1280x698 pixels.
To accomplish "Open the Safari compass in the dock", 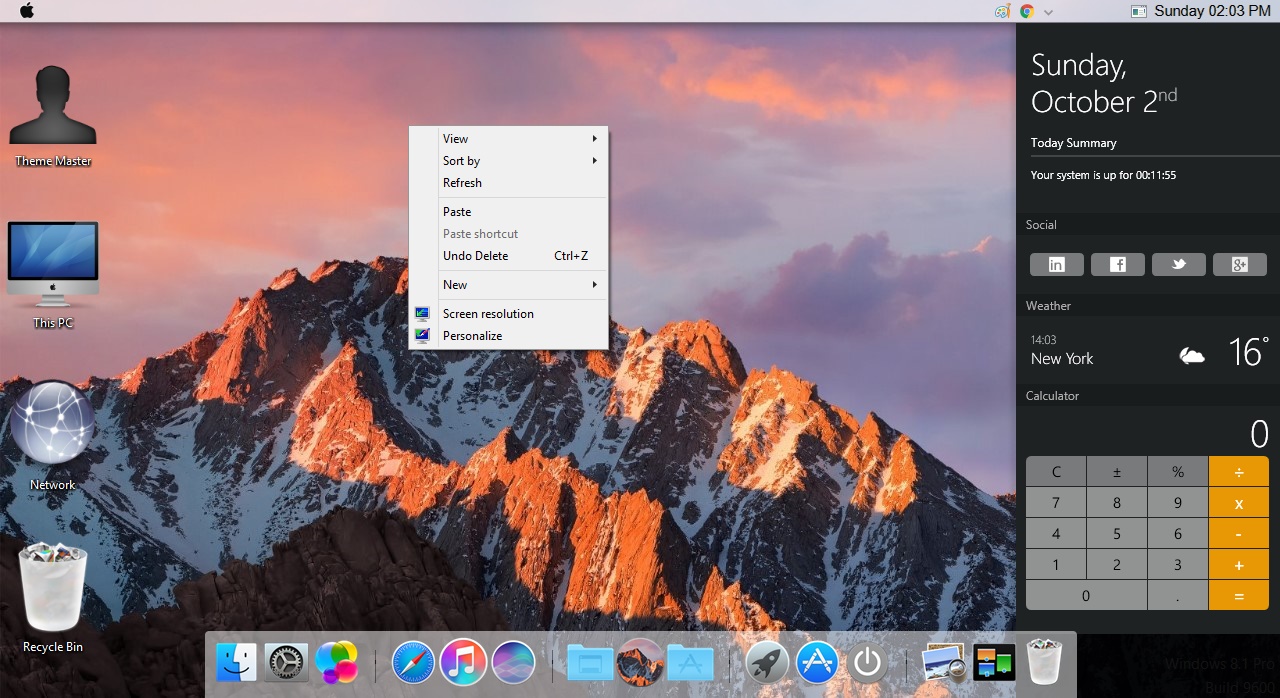I will coord(413,662).
